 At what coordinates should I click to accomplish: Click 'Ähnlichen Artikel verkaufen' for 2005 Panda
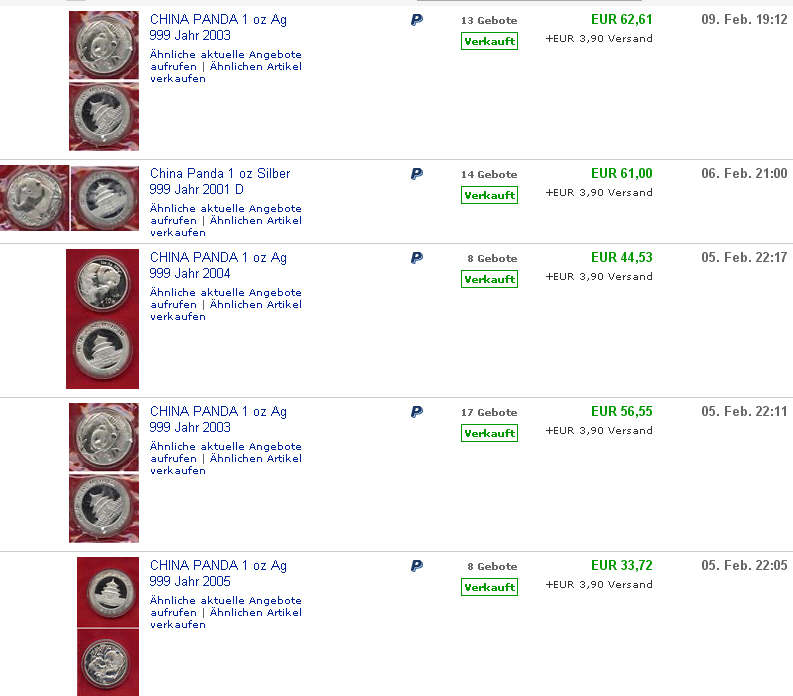pos(255,612)
